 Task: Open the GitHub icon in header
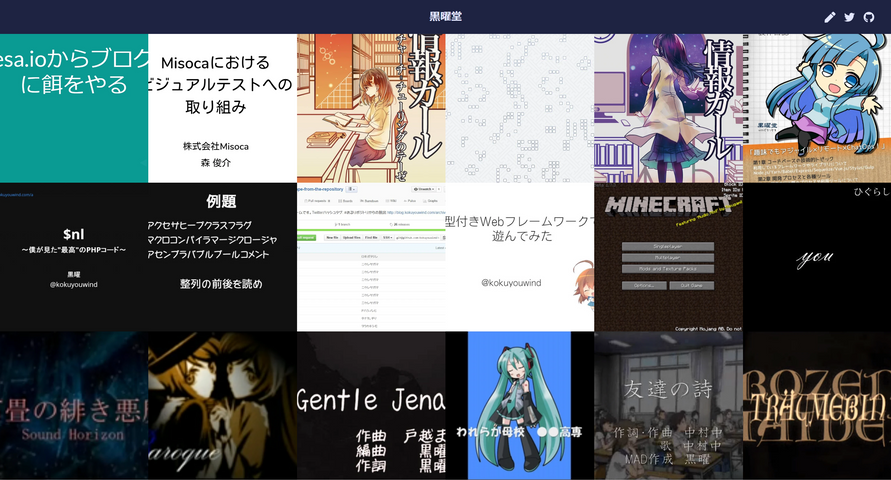[x=868, y=17]
